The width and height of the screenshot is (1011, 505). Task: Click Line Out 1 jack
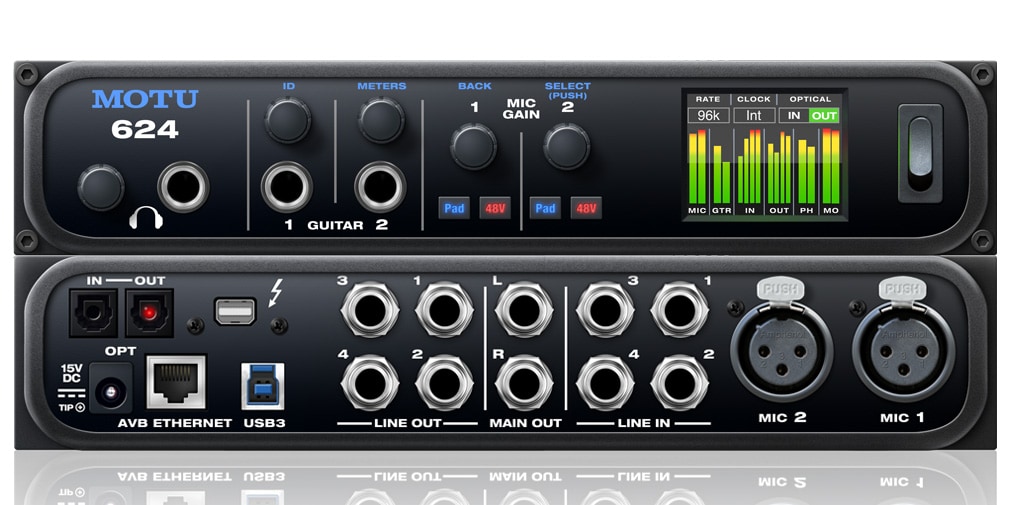click(444, 310)
